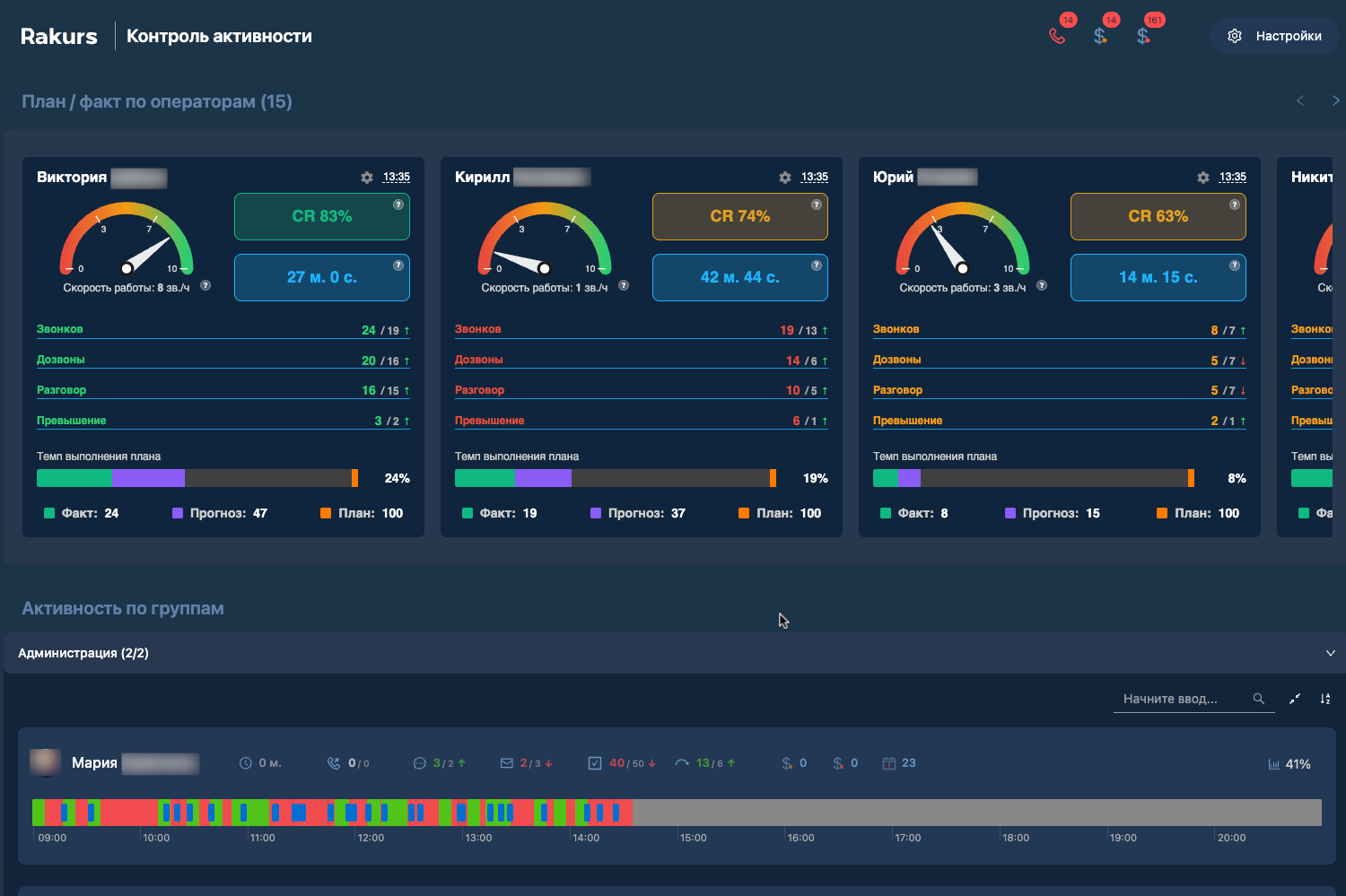The width and height of the screenshot is (1346, 896).
Task: Click plan progress bar showing 8%
Action: [1034, 478]
